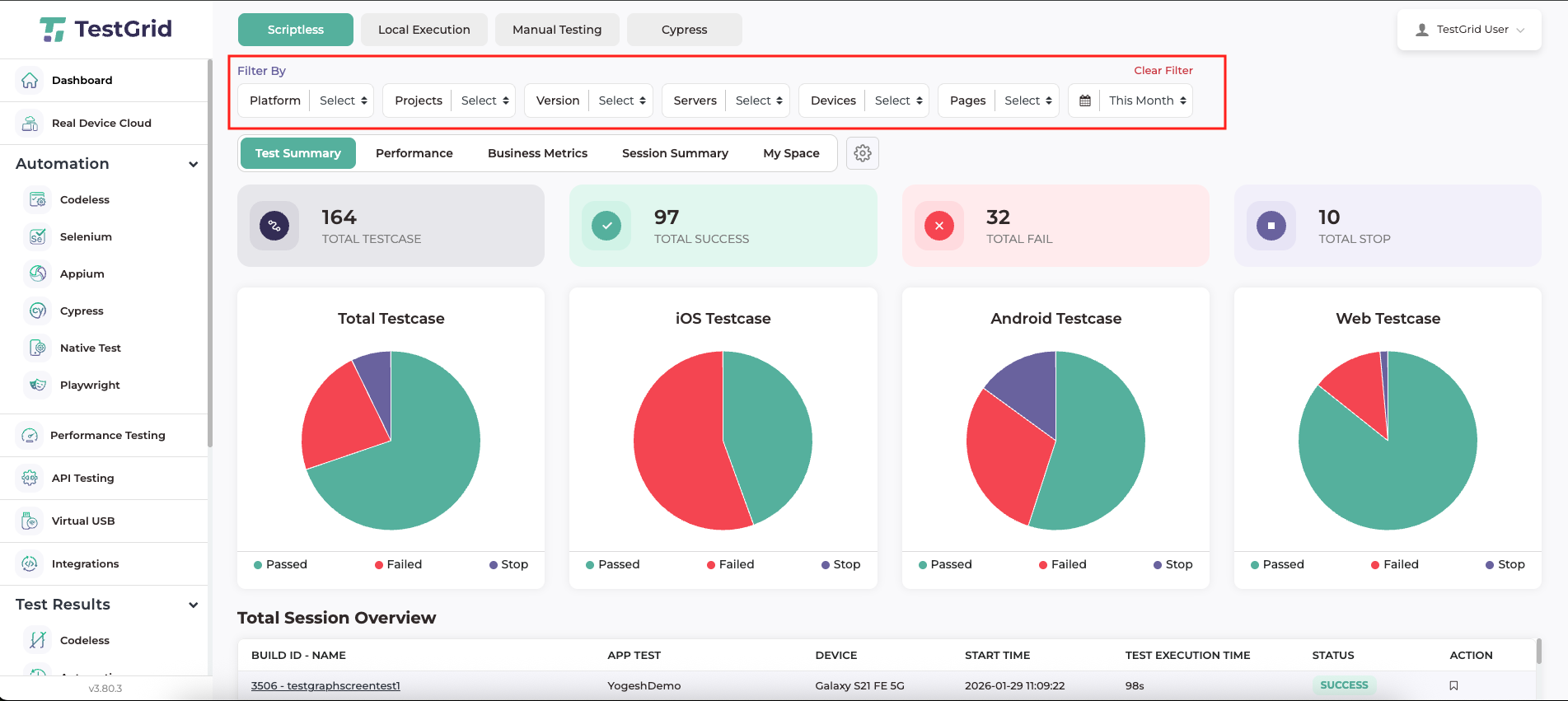Toggle Passed legend in Total Testcase chart

coord(280,564)
